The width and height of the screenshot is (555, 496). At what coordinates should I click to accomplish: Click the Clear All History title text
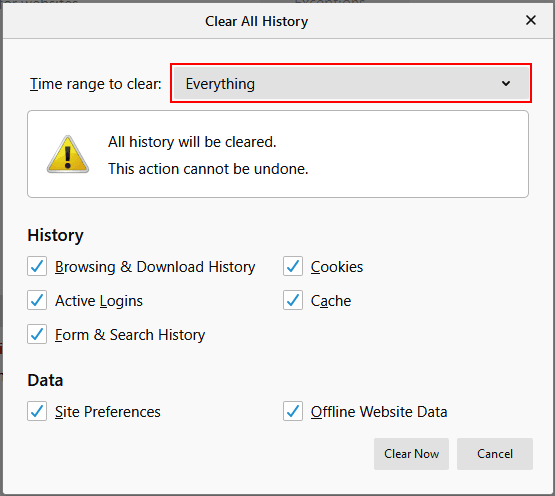[257, 21]
